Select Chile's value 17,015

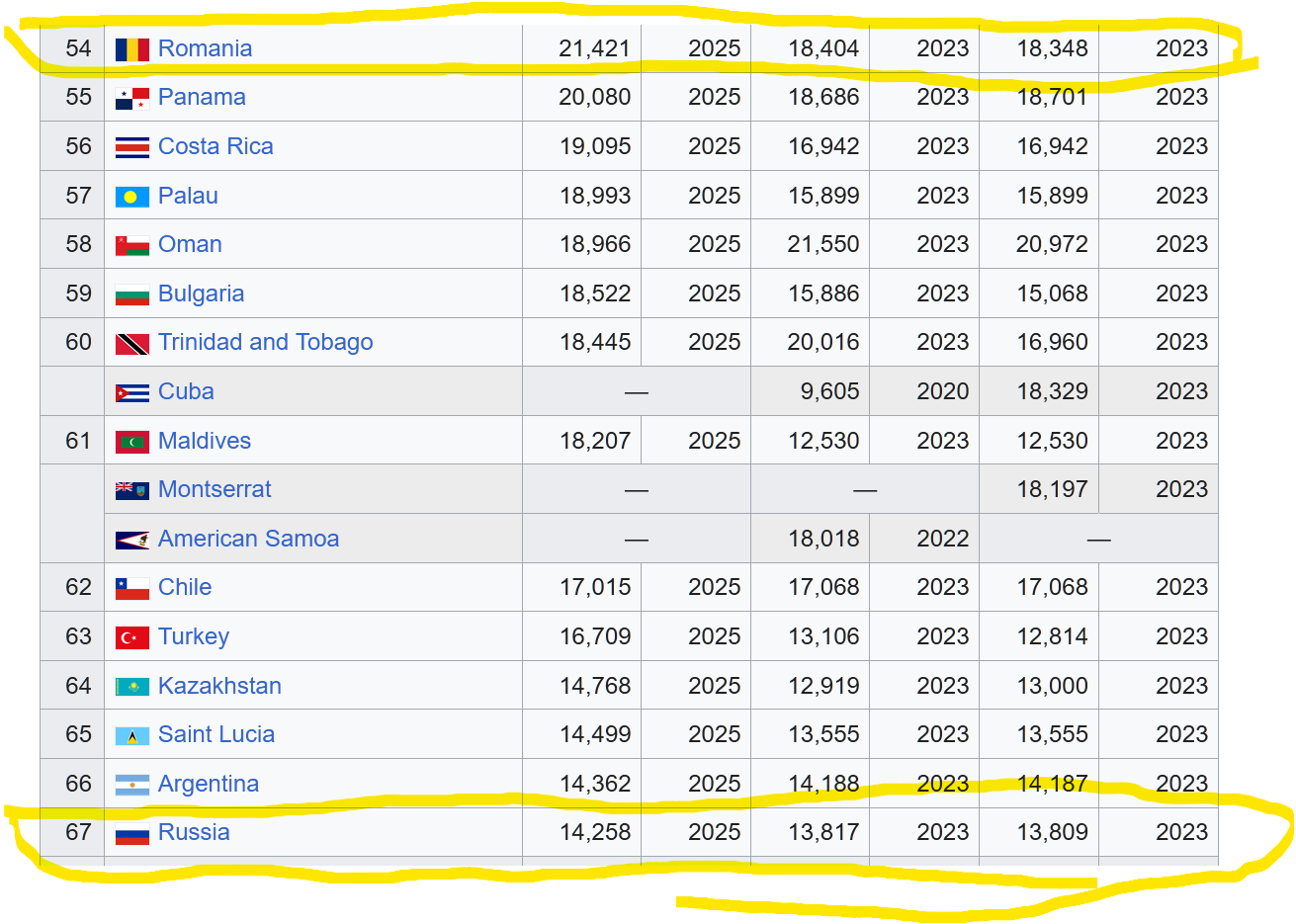click(x=594, y=587)
